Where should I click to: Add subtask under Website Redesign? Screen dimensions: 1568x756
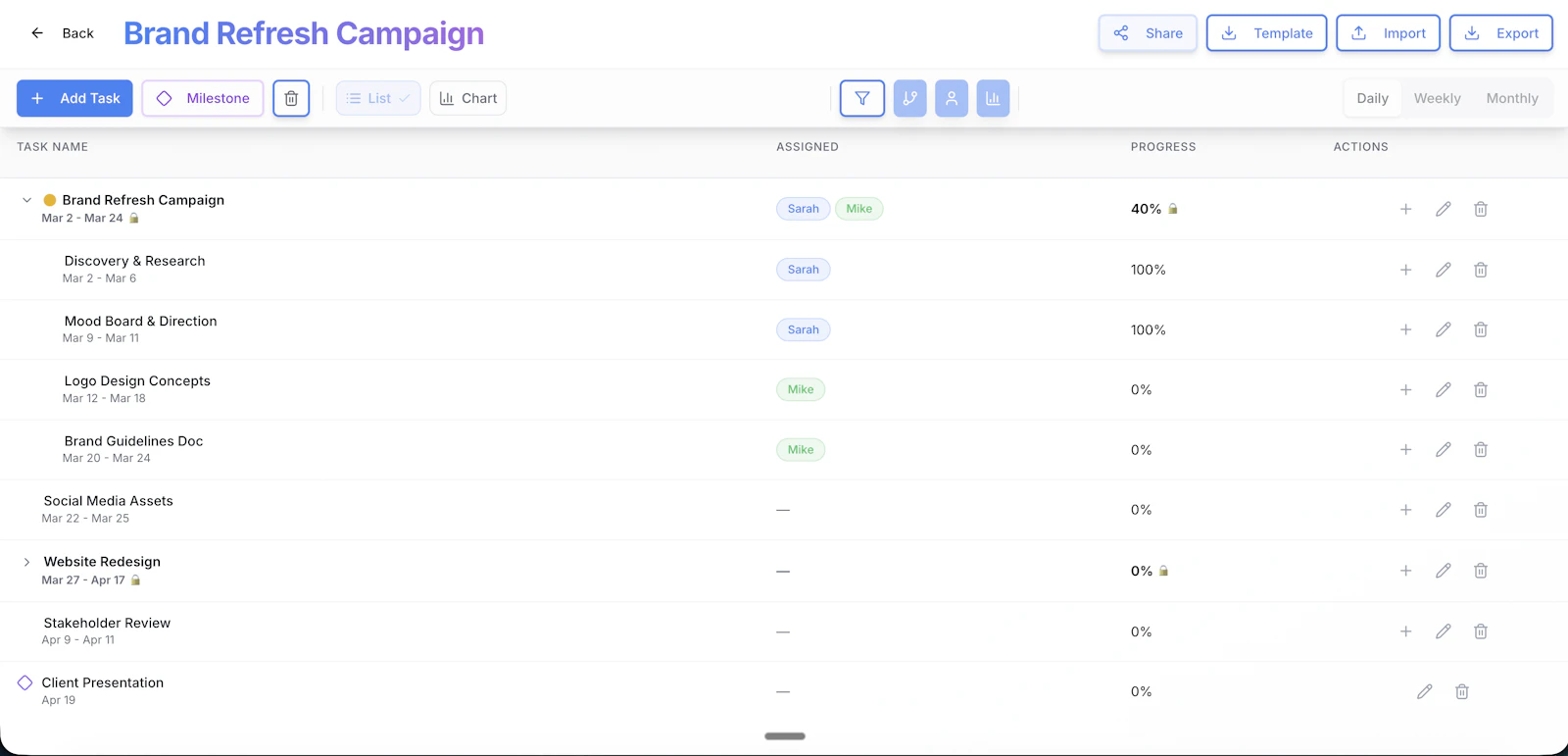(1405, 571)
